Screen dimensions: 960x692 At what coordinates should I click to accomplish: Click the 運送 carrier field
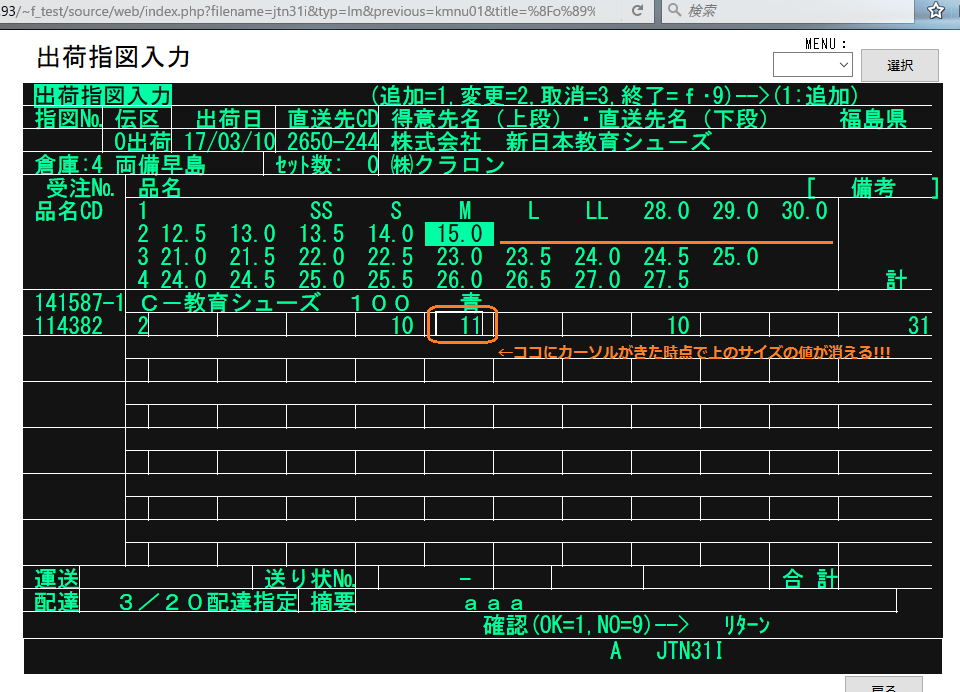click(x=167, y=578)
